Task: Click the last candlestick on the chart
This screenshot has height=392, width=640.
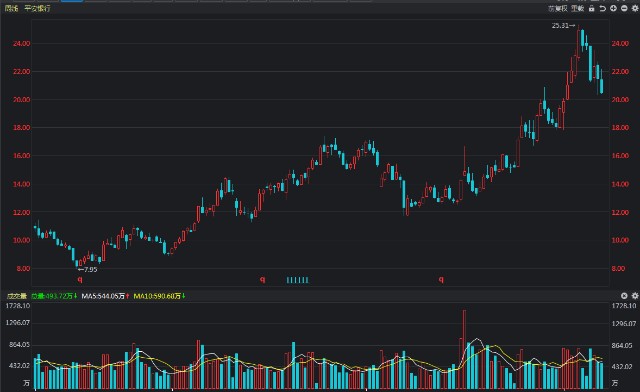Action: click(602, 86)
